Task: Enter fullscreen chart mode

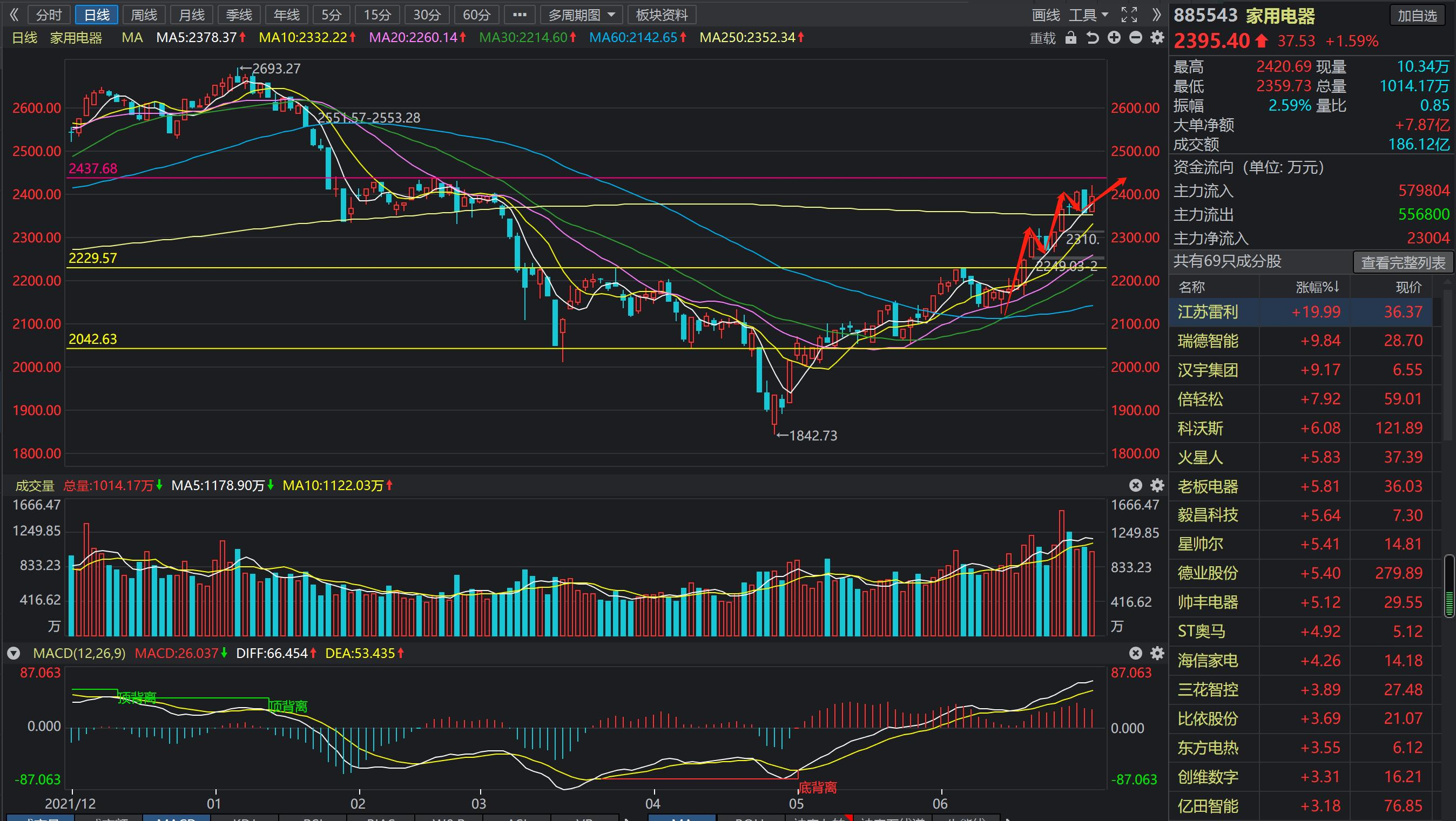Action: 1129,15
